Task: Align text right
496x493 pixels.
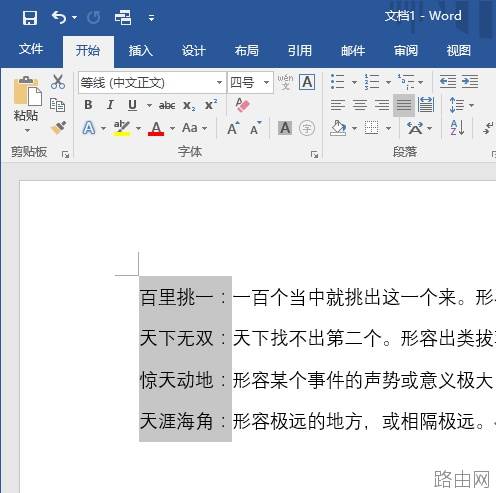Action: point(382,105)
